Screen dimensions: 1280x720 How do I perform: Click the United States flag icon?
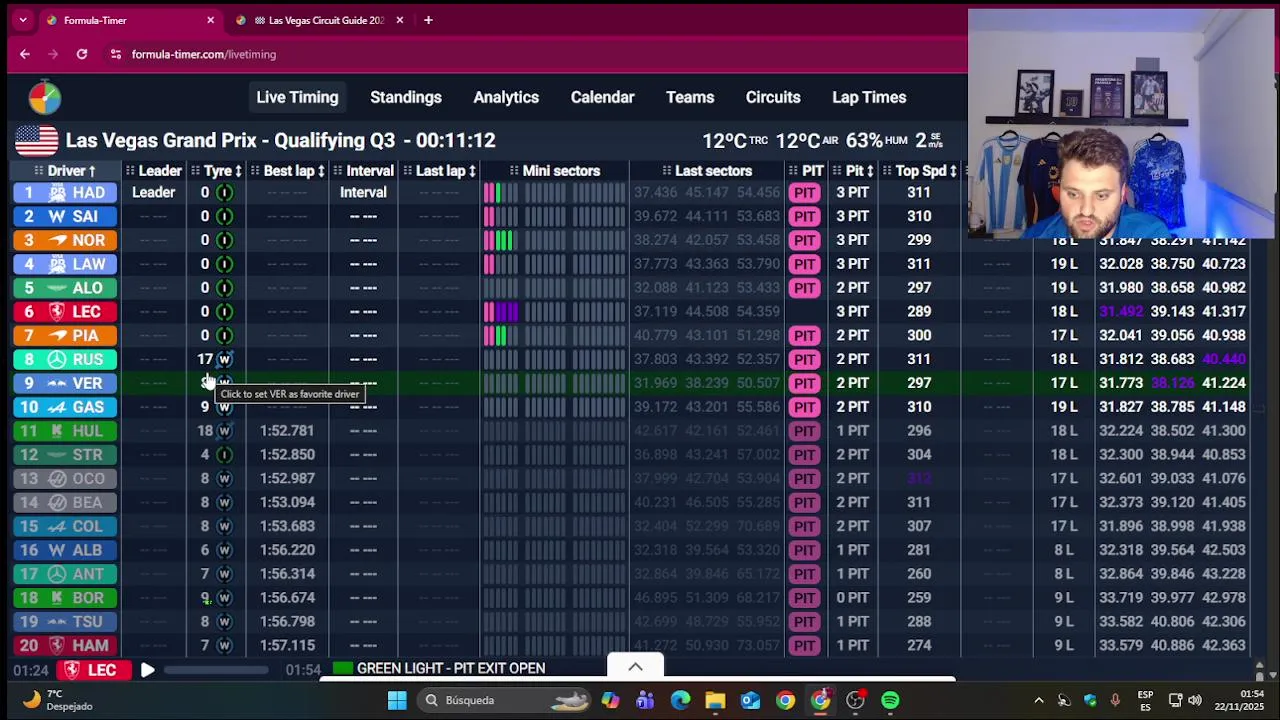36,140
